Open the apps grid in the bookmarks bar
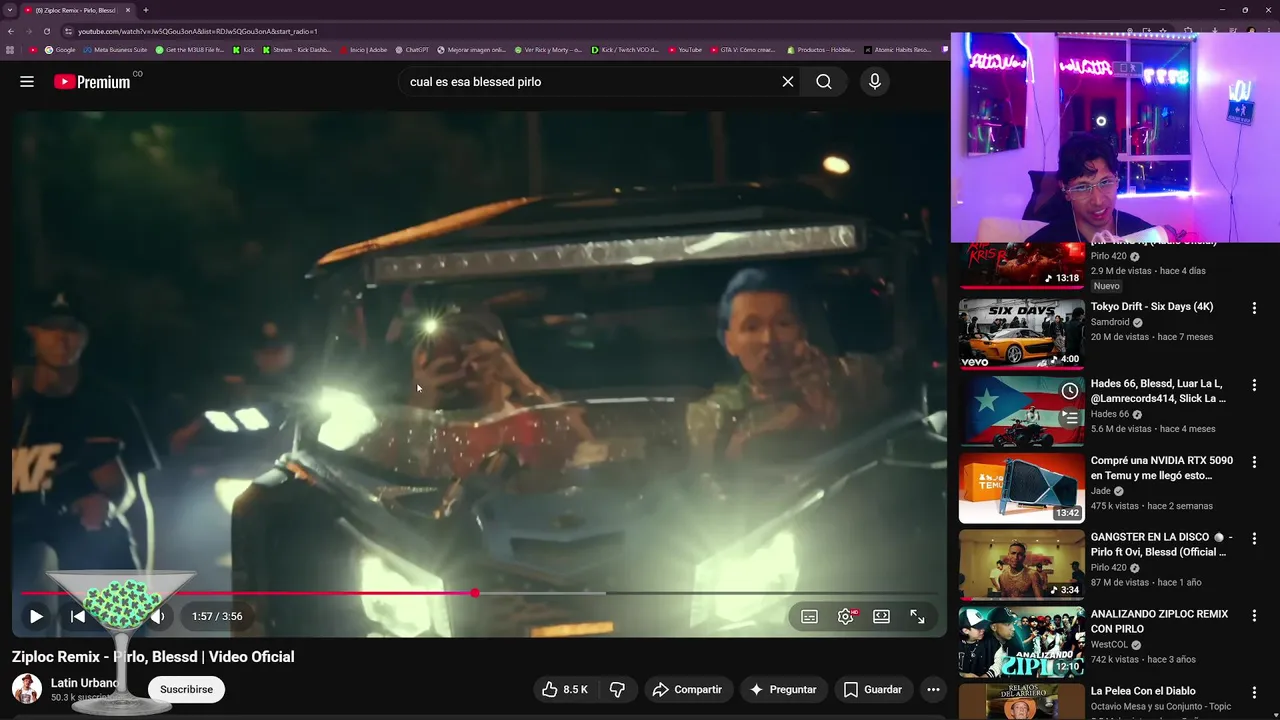 [x=11, y=49]
